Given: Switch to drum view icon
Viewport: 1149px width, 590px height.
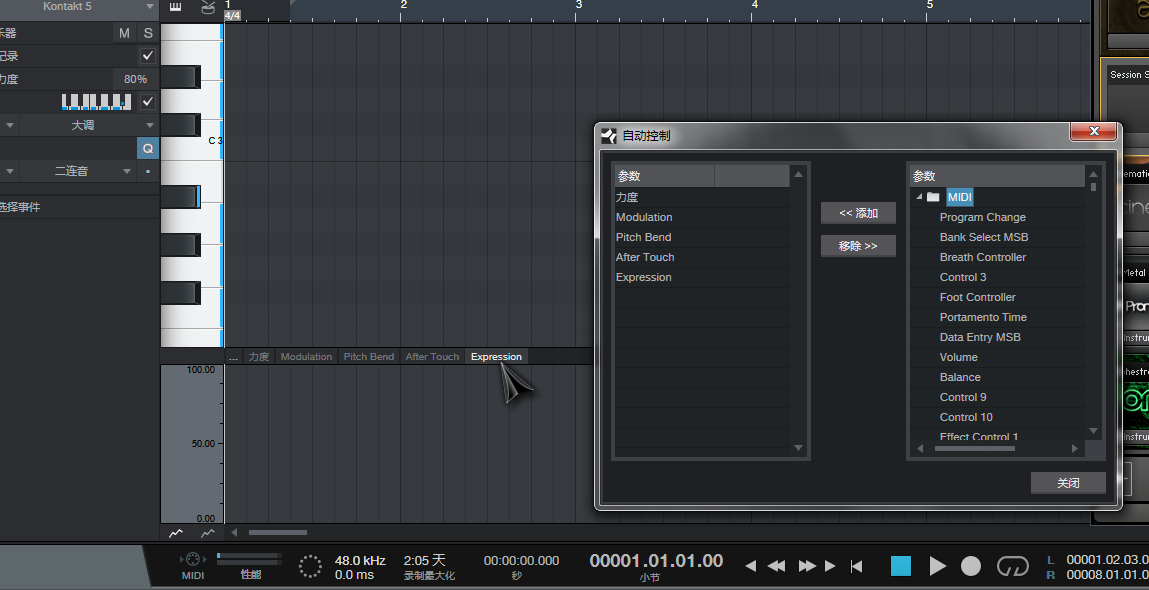Looking at the screenshot, I should point(208,7).
